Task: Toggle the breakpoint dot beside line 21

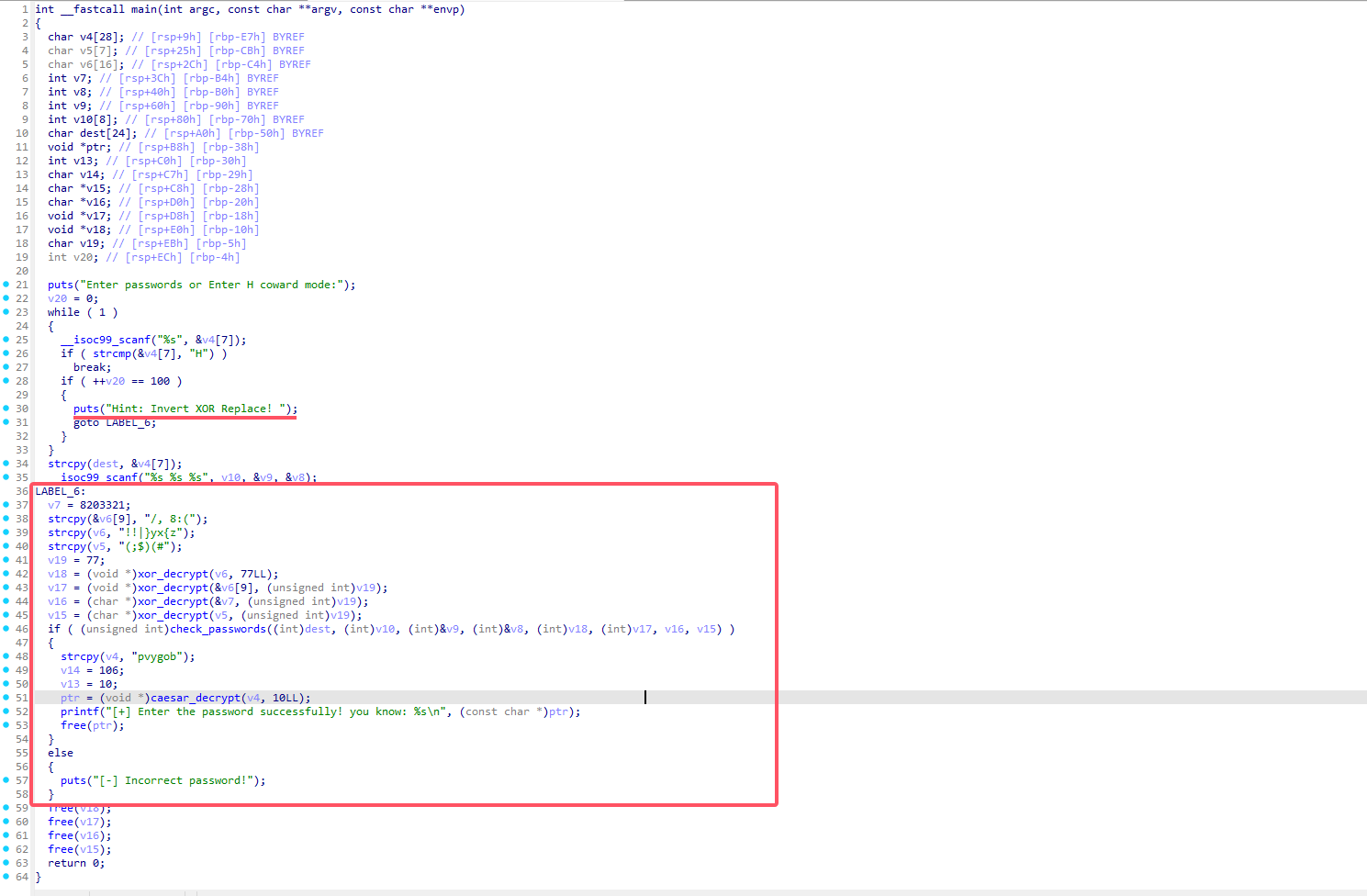Action: (x=6, y=285)
